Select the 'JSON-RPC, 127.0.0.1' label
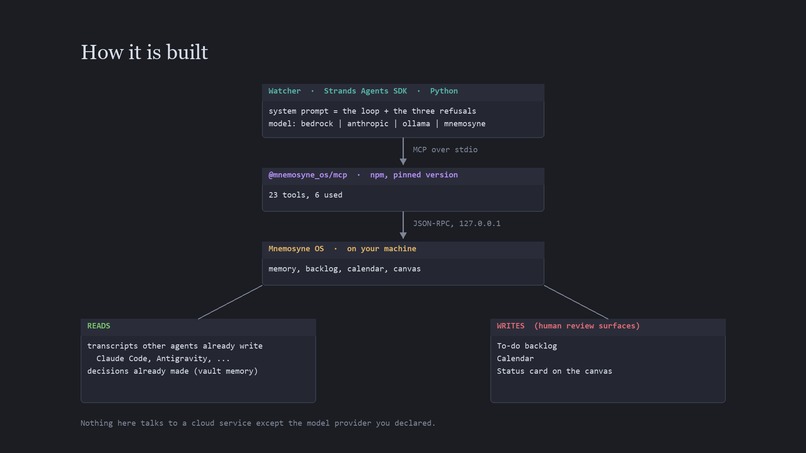 pyautogui.click(x=456, y=223)
